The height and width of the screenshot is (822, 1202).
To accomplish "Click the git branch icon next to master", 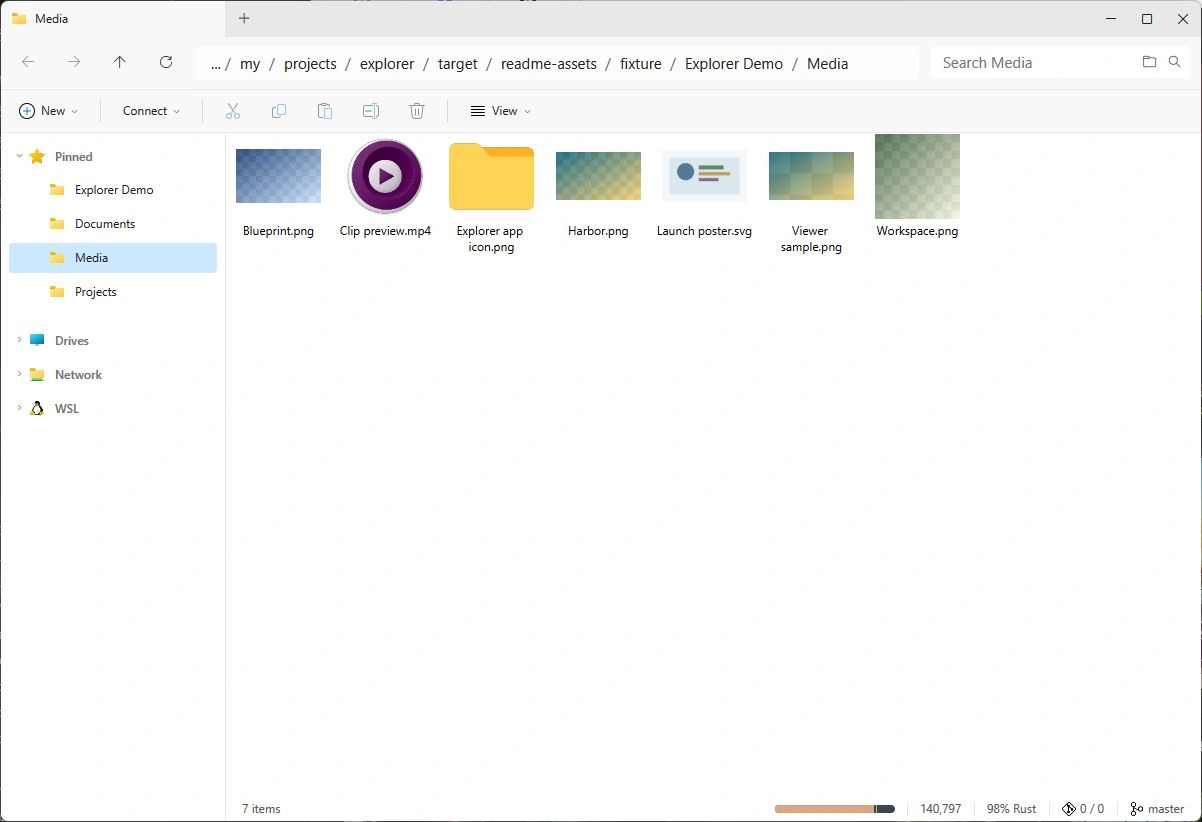I will [1136, 808].
